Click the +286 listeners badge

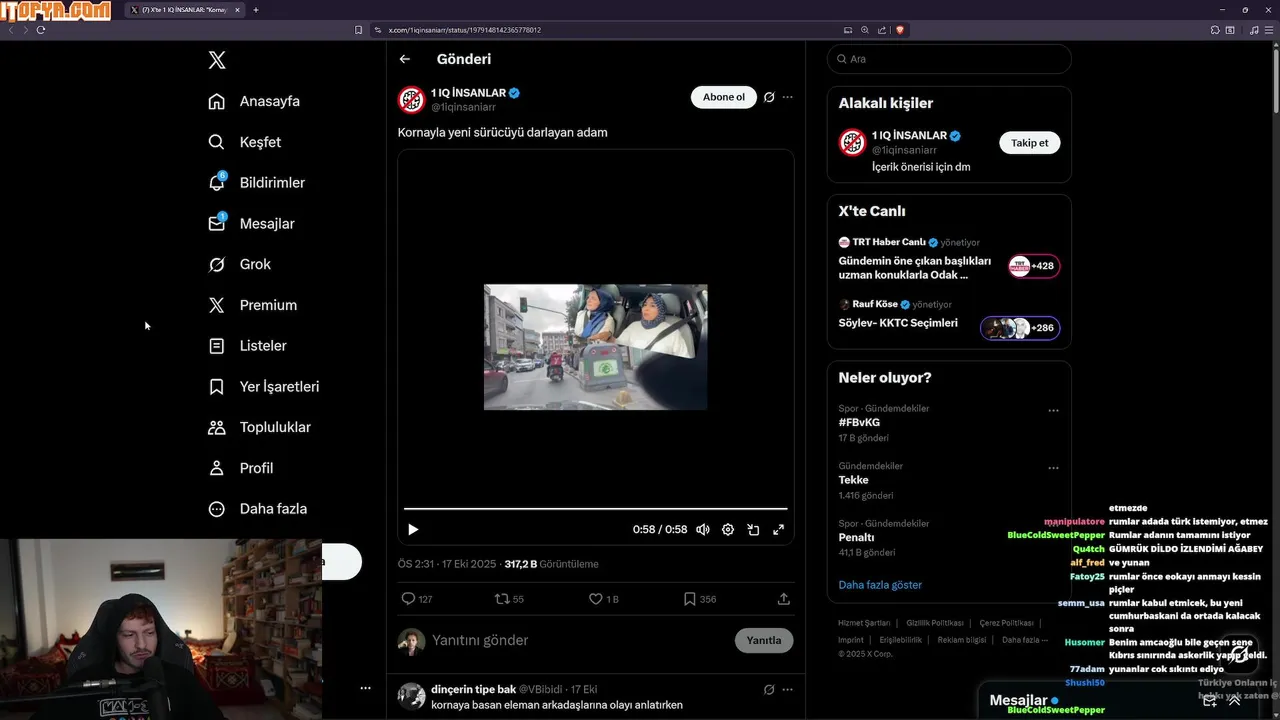point(1020,328)
